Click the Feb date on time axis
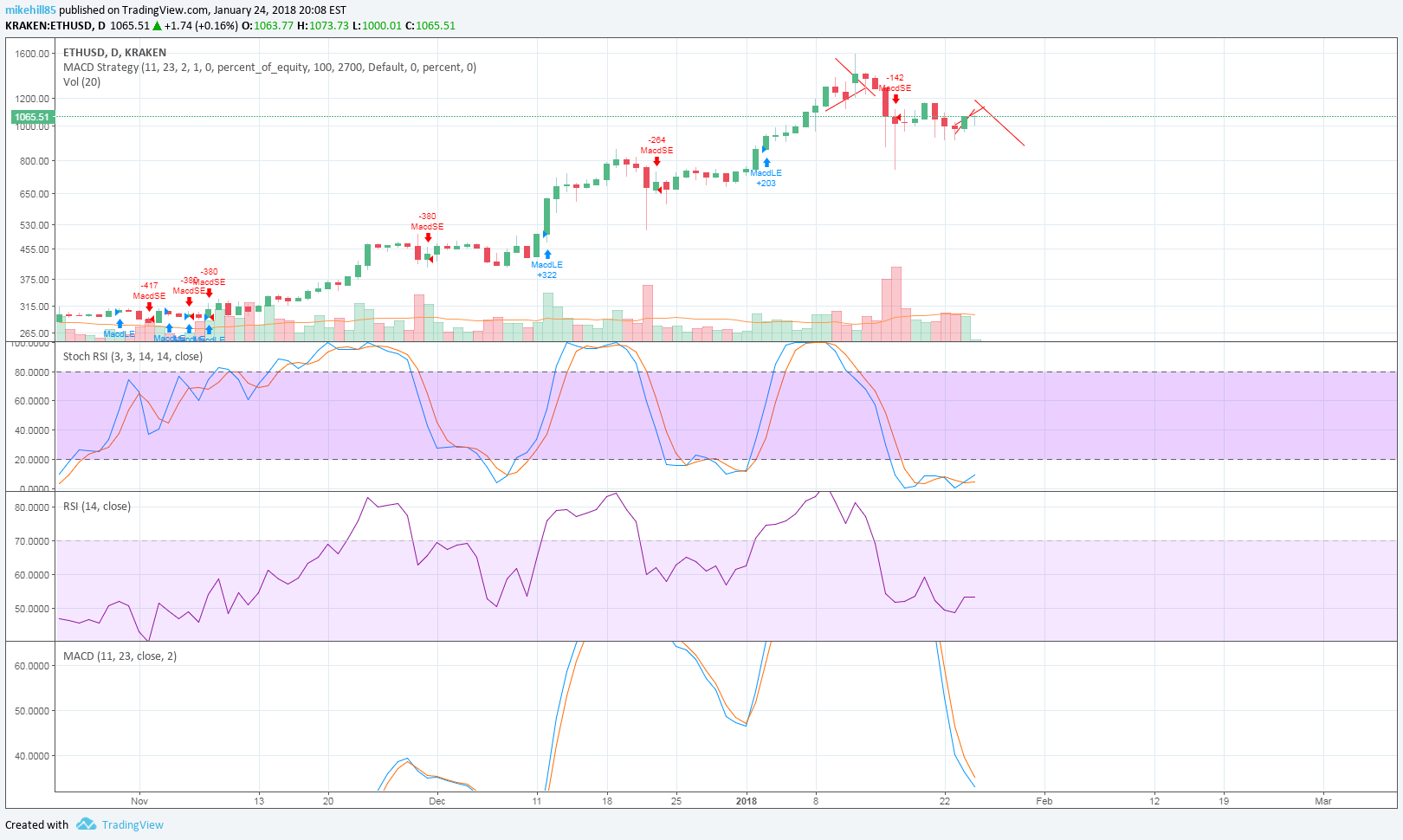The width and height of the screenshot is (1403, 840). [1044, 801]
